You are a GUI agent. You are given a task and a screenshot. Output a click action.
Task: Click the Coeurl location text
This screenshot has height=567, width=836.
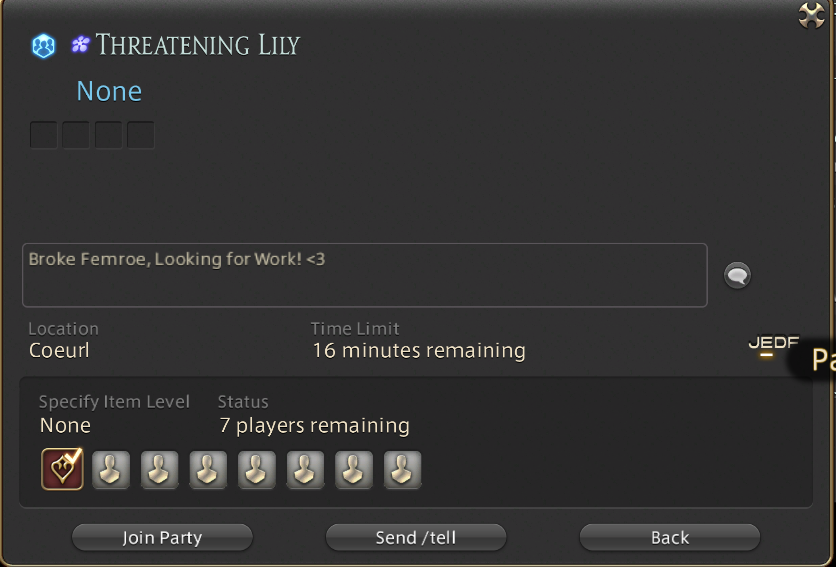(x=59, y=350)
